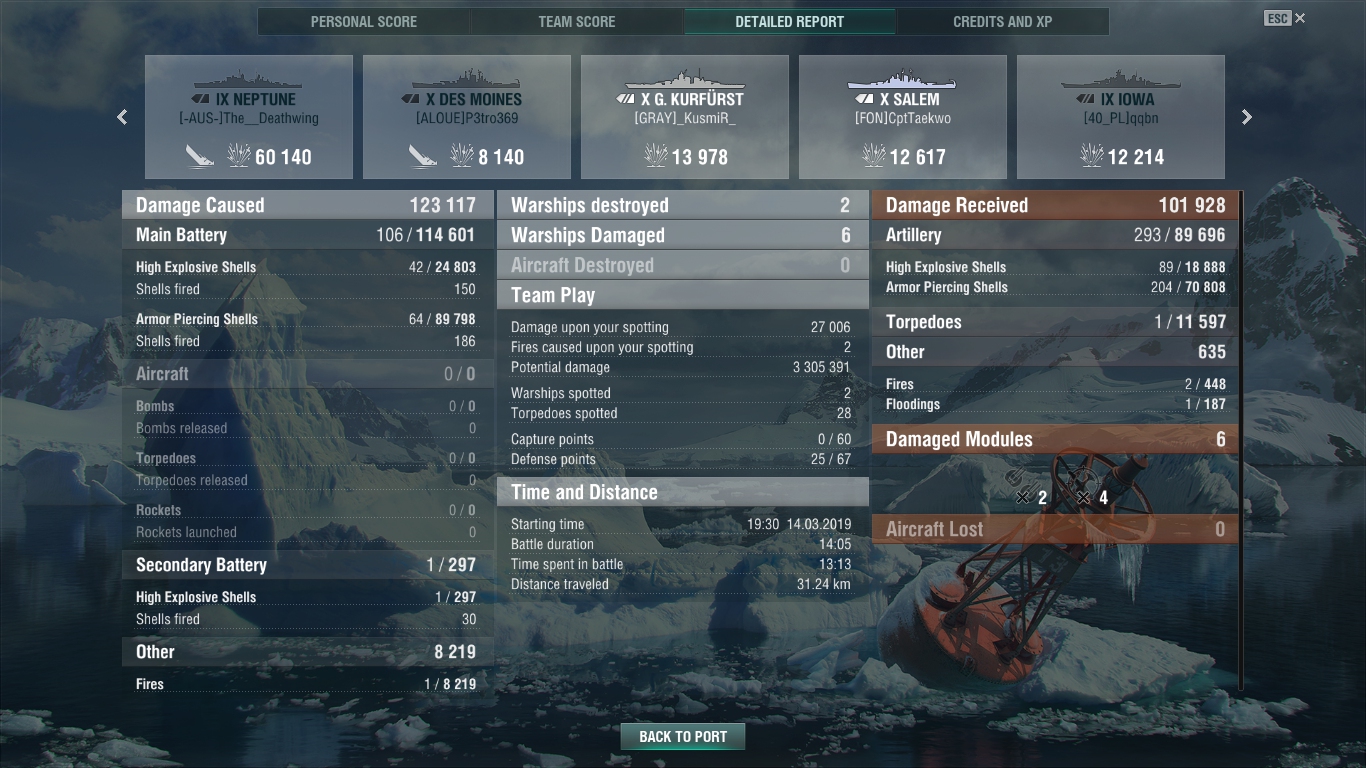Screen dimensions: 1366x768
Task: Select the IX Neptune ship card
Action: point(249,117)
